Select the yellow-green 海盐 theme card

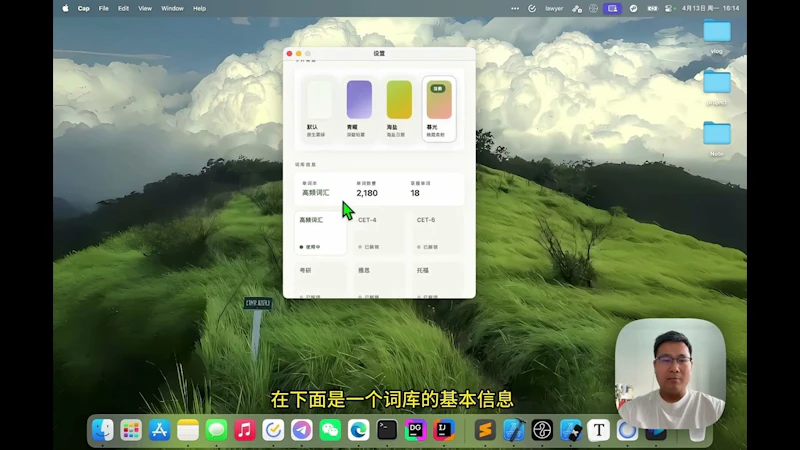399,108
